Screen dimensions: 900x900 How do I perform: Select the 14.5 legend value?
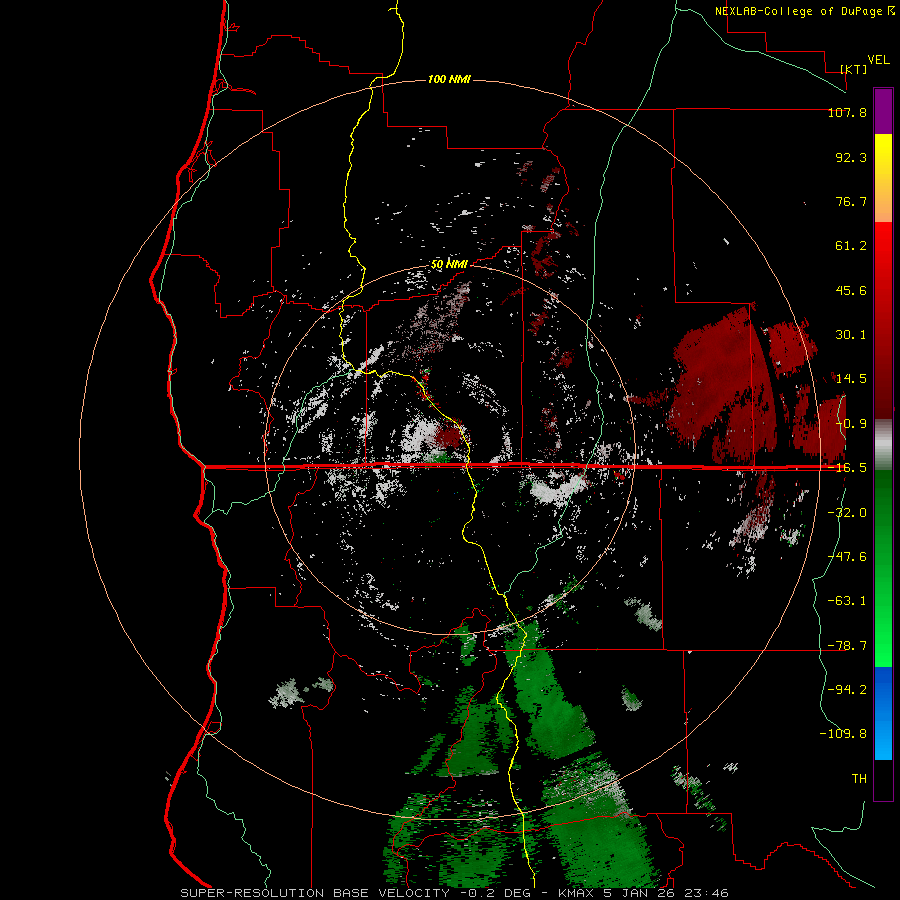[x=851, y=379]
